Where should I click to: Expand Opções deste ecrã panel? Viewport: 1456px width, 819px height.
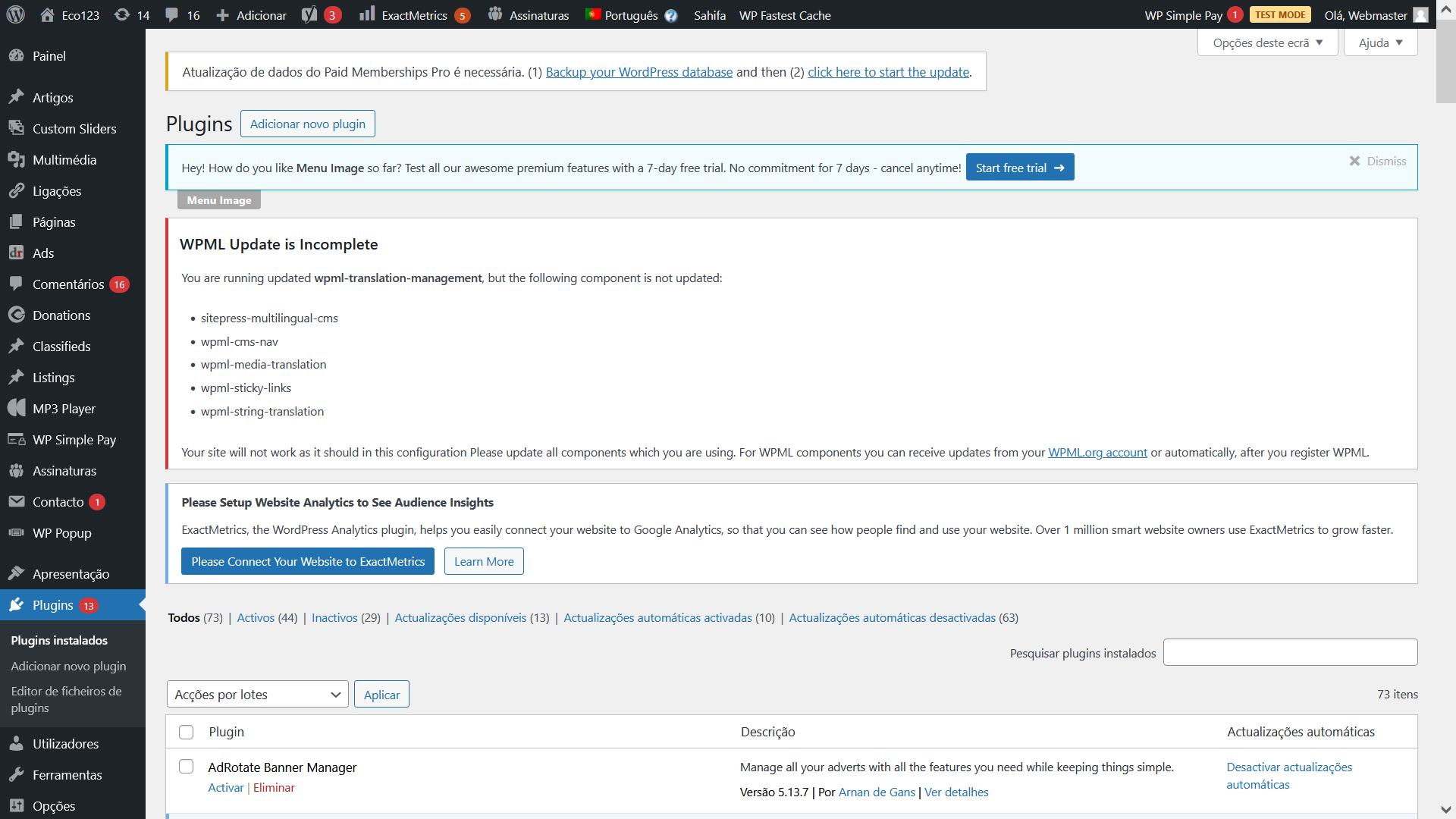click(1268, 42)
